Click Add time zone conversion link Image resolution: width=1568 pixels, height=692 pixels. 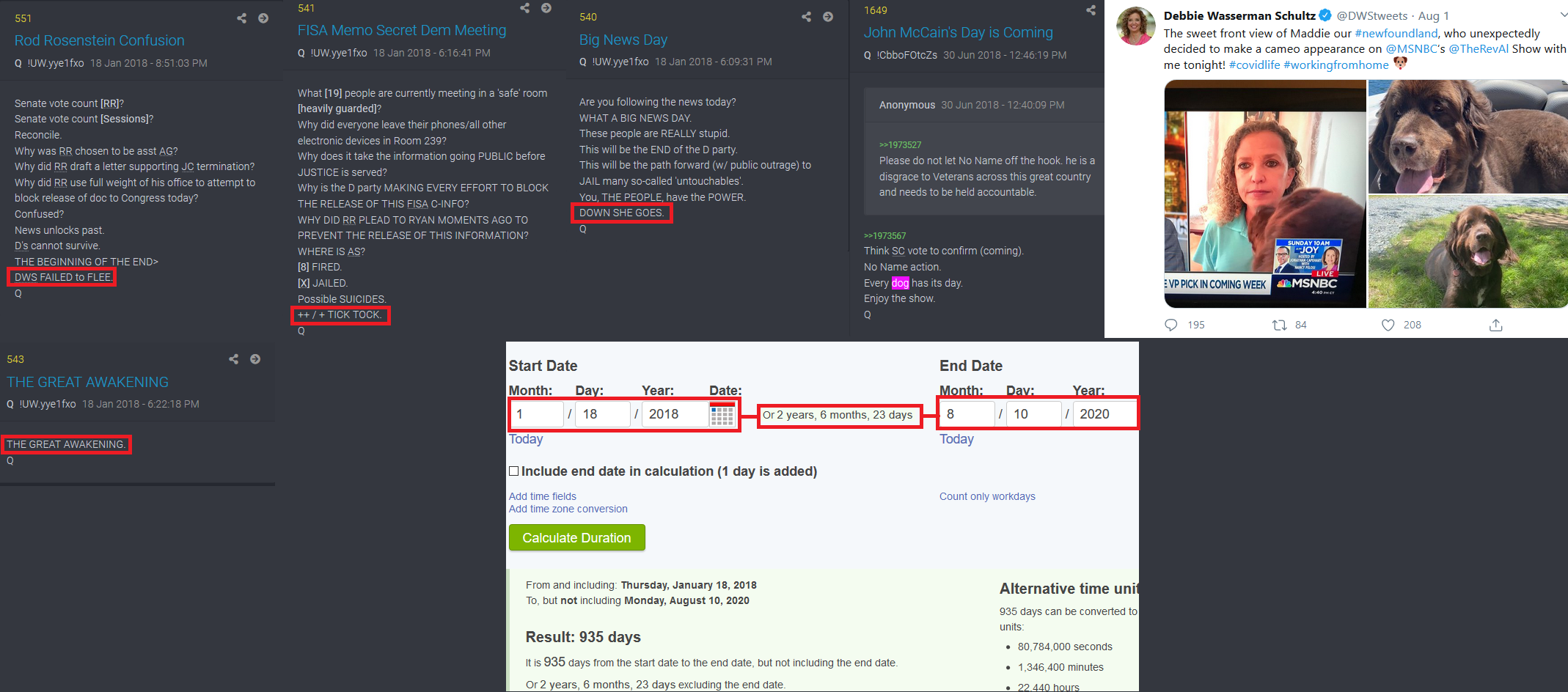click(568, 509)
